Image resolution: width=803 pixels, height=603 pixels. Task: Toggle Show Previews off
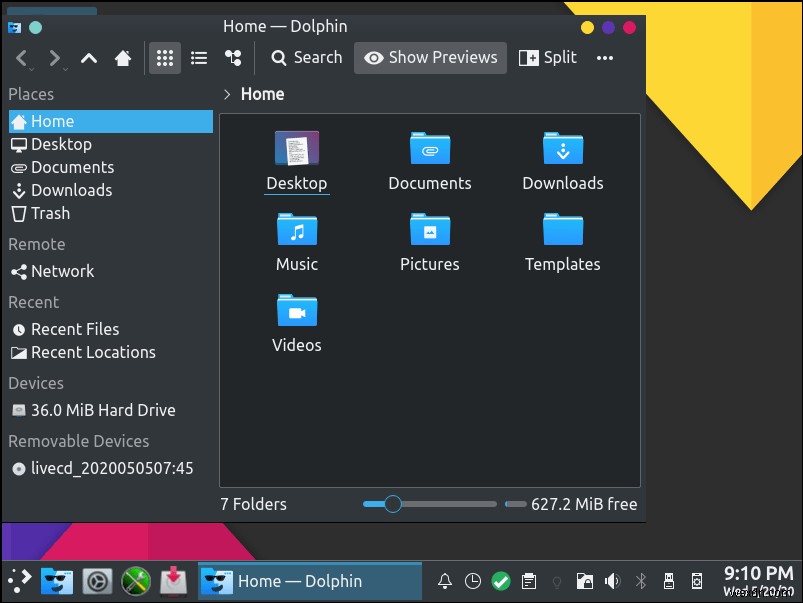click(430, 57)
